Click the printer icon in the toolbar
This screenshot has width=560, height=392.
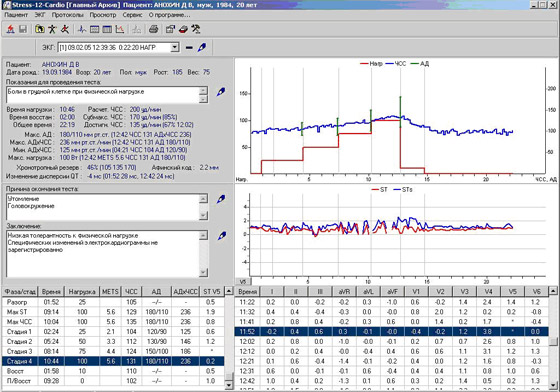click(154, 29)
